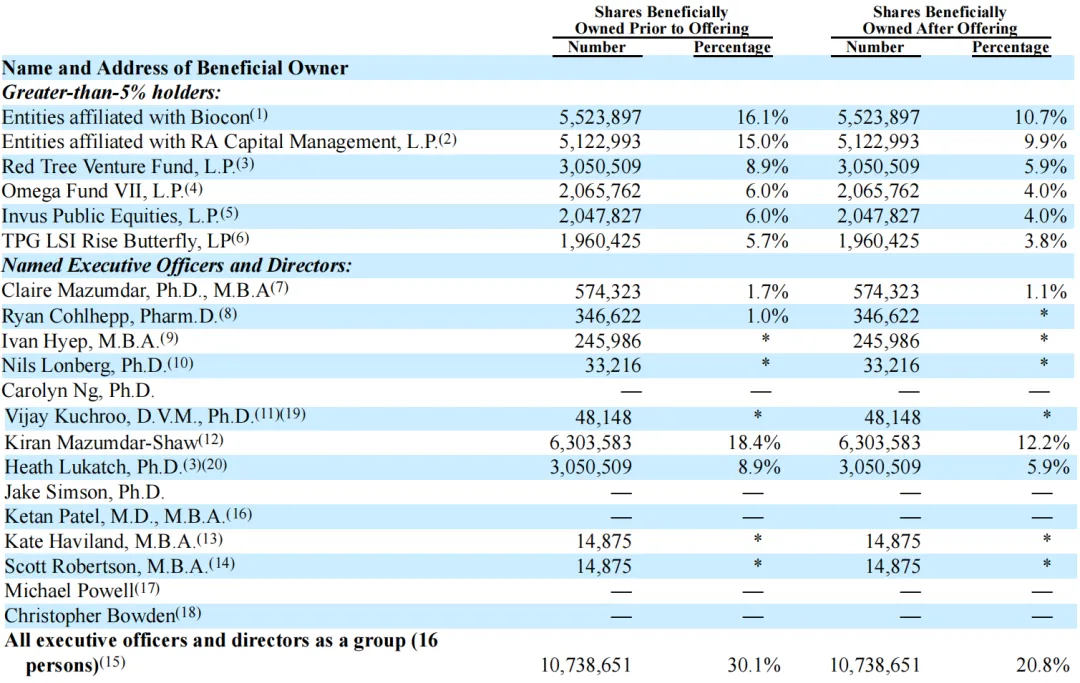
Task: Click footnote (4) next to Omega Fund VII
Action: click(x=194, y=188)
